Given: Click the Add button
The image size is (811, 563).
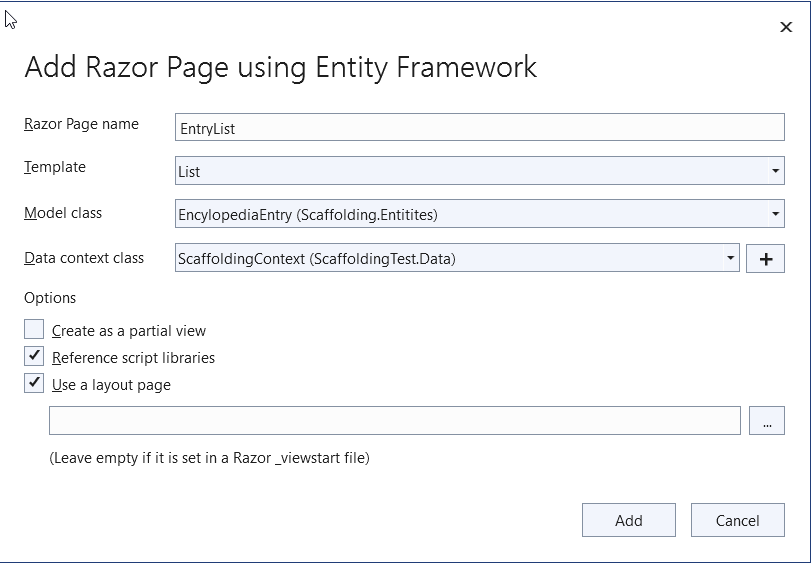Looking at the screenshot, I should click(x=628, y=520).
